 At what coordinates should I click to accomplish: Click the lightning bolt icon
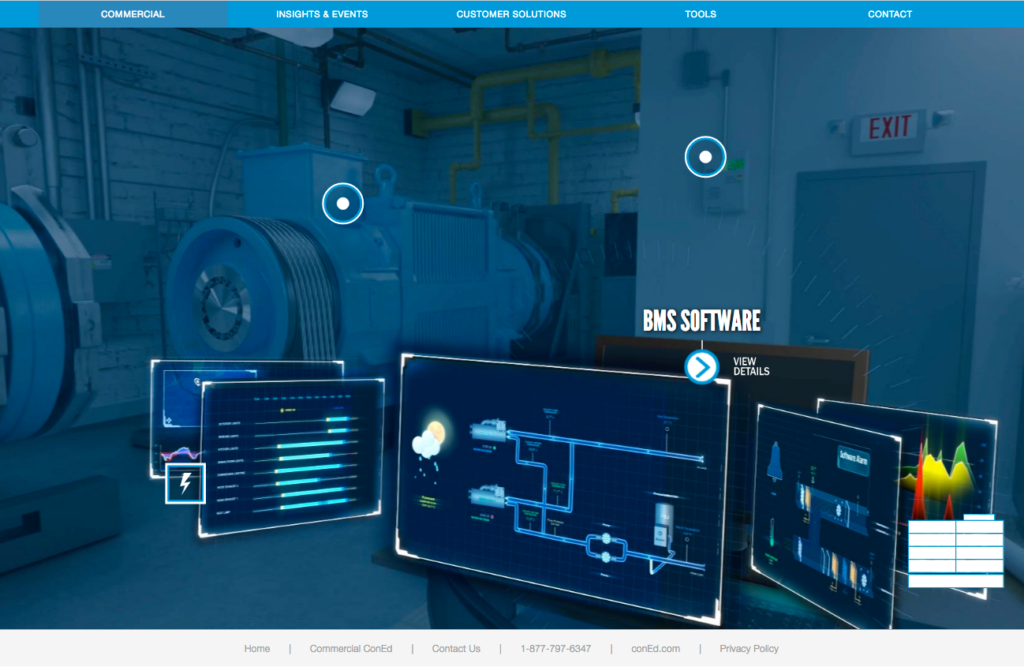click(x=185, y=484)
